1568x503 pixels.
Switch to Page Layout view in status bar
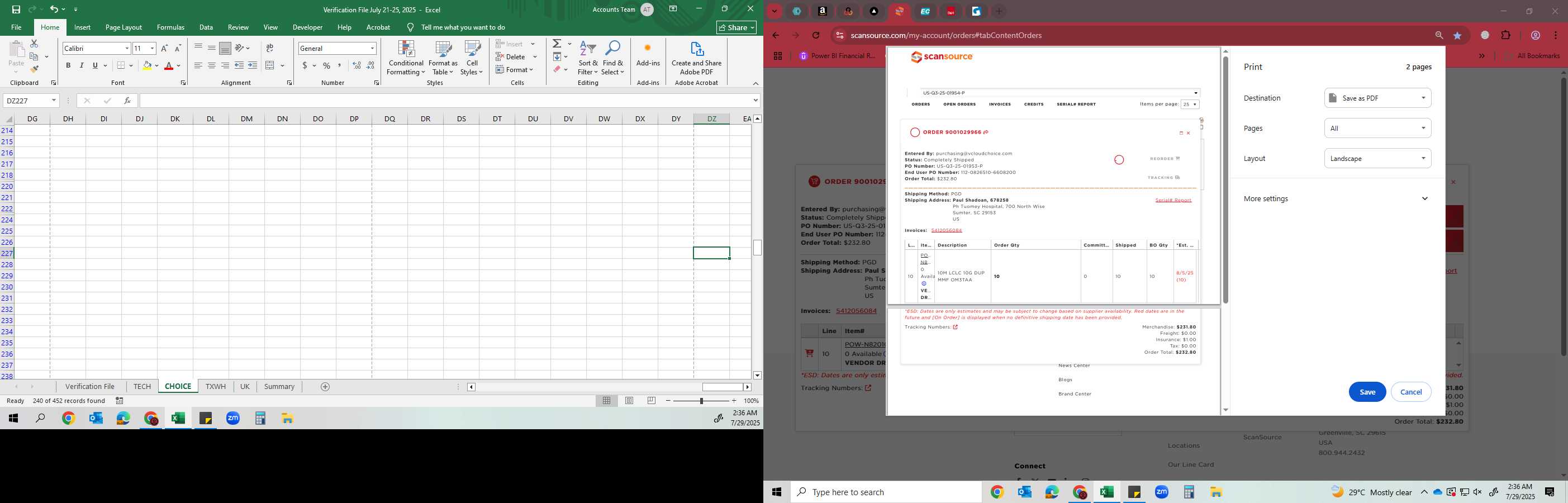tap(629, 401)
